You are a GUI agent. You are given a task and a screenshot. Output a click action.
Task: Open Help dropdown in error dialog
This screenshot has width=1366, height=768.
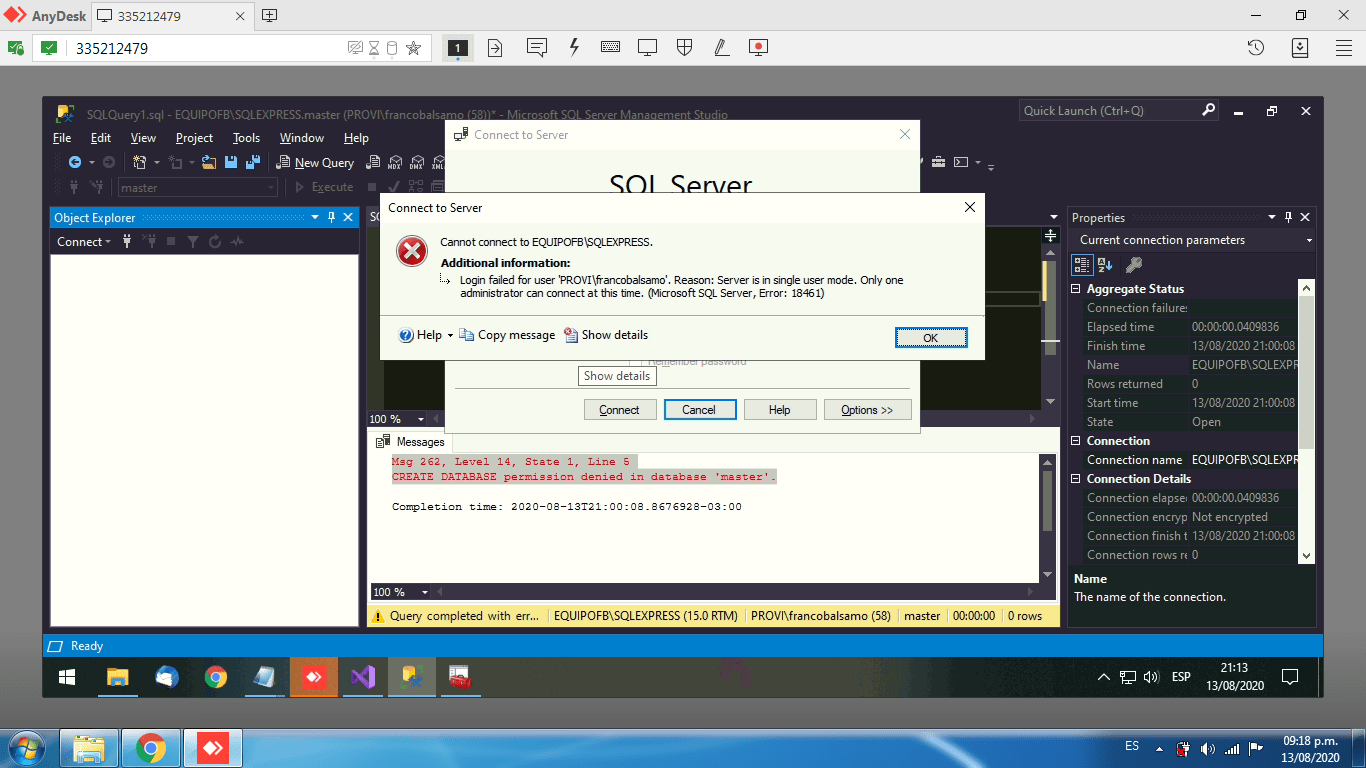[x=450, y=335]
